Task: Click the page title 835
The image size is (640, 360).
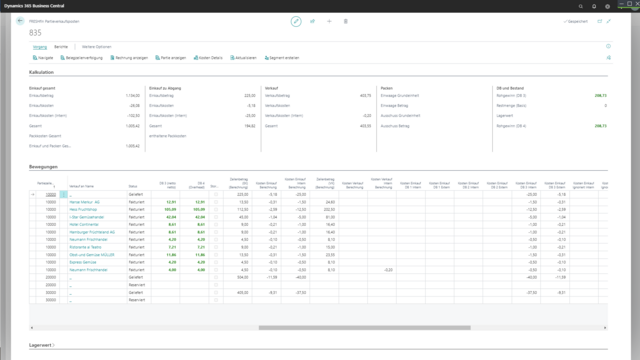Action: [x=35, y=33]
